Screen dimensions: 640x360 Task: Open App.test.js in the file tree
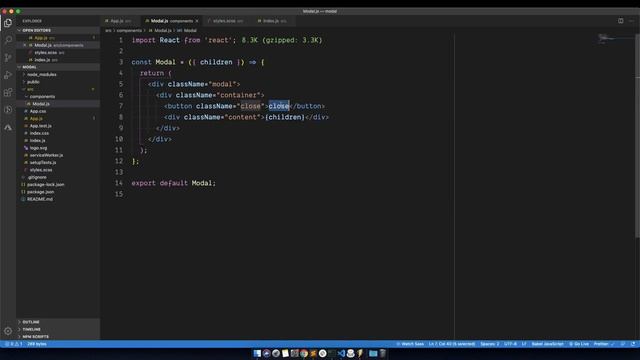pyautogui.click(x=58, y=126)
